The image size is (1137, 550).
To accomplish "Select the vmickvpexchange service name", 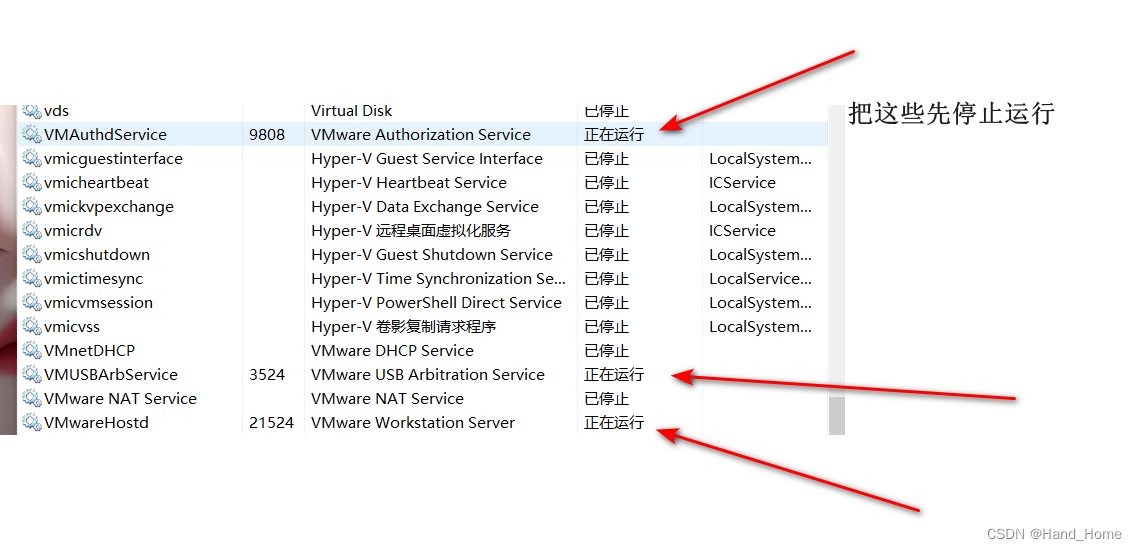I will 109,206.
